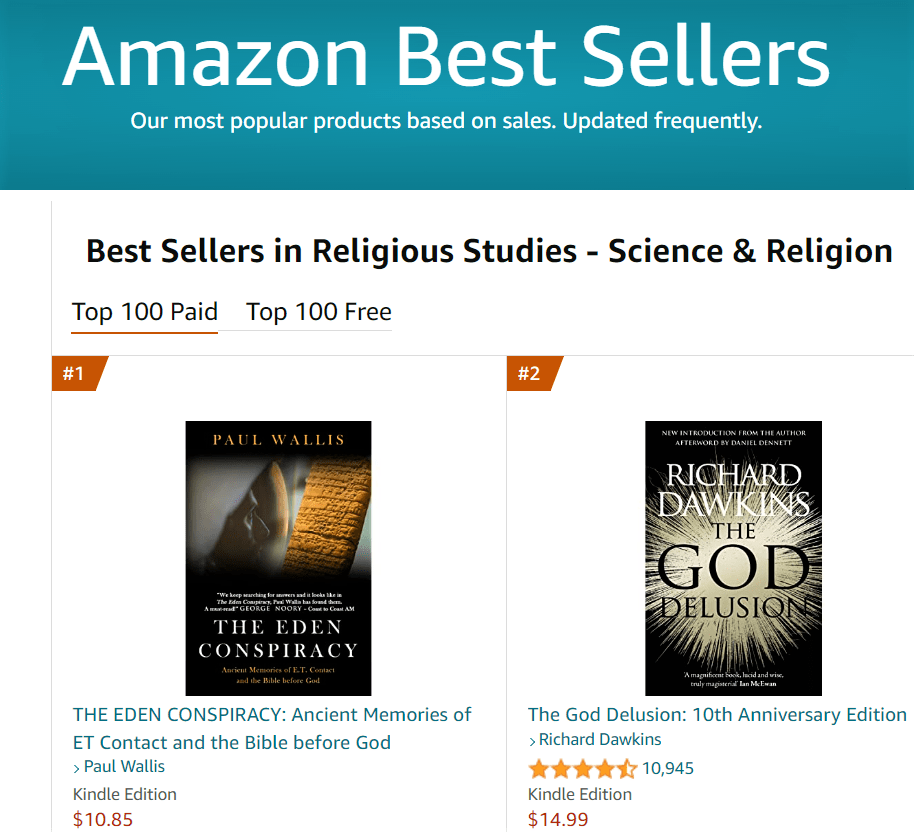Viewport: 914px width, 832px height.
Task: Open the Top 100 Free tab
Action: click(318, 312)
